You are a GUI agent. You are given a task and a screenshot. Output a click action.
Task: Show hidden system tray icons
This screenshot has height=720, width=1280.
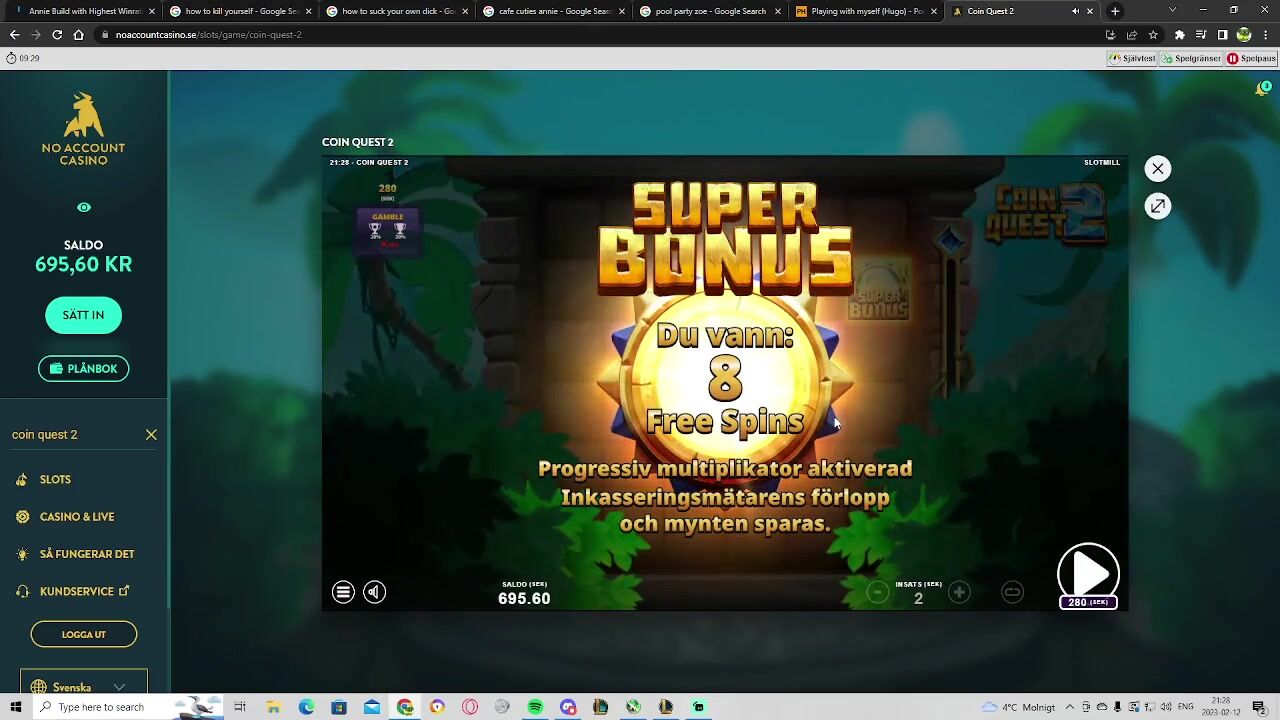tap(1069, 707)
